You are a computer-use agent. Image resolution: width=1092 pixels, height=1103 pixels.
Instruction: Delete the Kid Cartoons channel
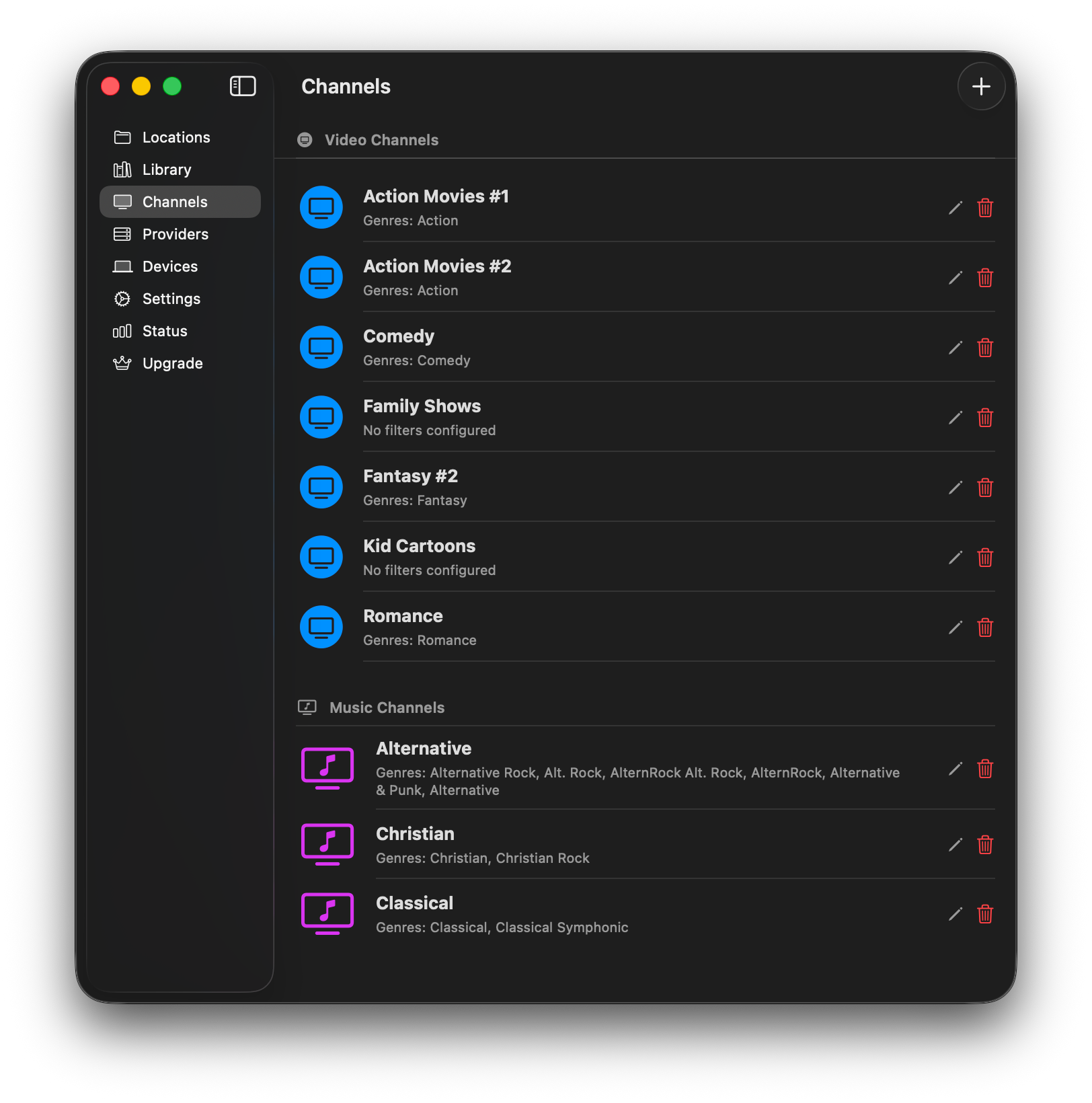[x=985, y=558]
